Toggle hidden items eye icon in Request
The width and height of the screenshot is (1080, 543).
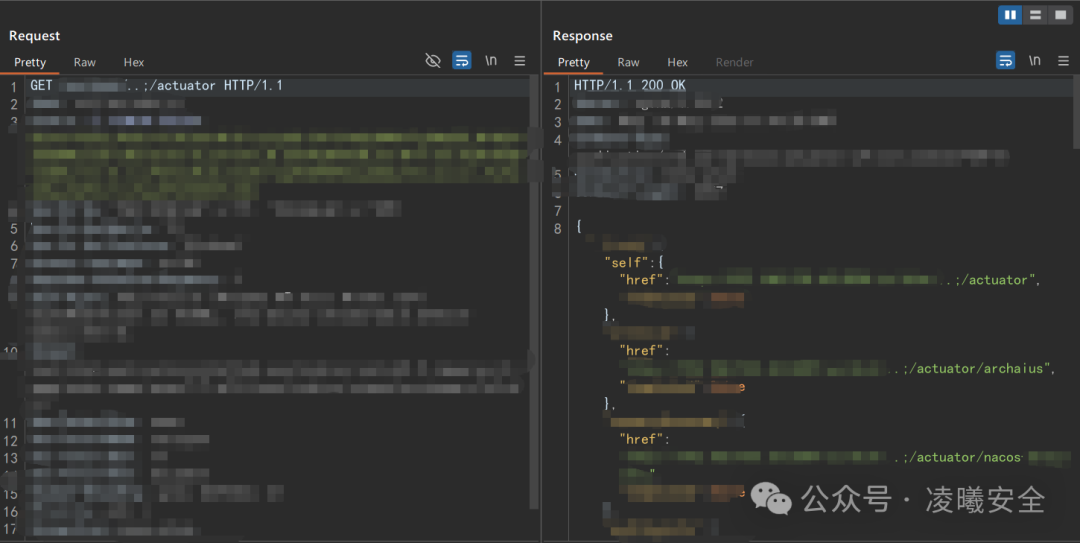coord(433,61)
